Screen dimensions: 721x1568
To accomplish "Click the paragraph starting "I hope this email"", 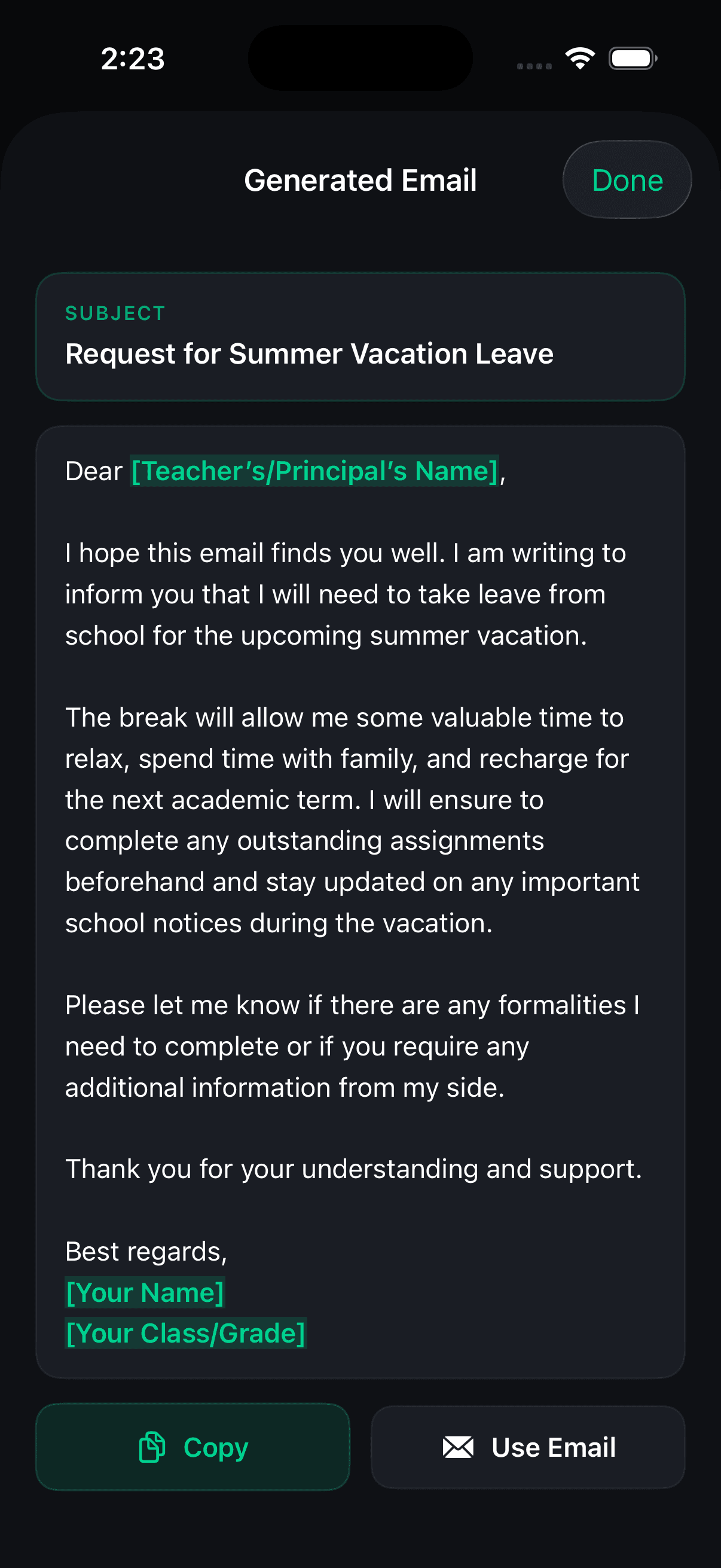I will click(345, 594).
